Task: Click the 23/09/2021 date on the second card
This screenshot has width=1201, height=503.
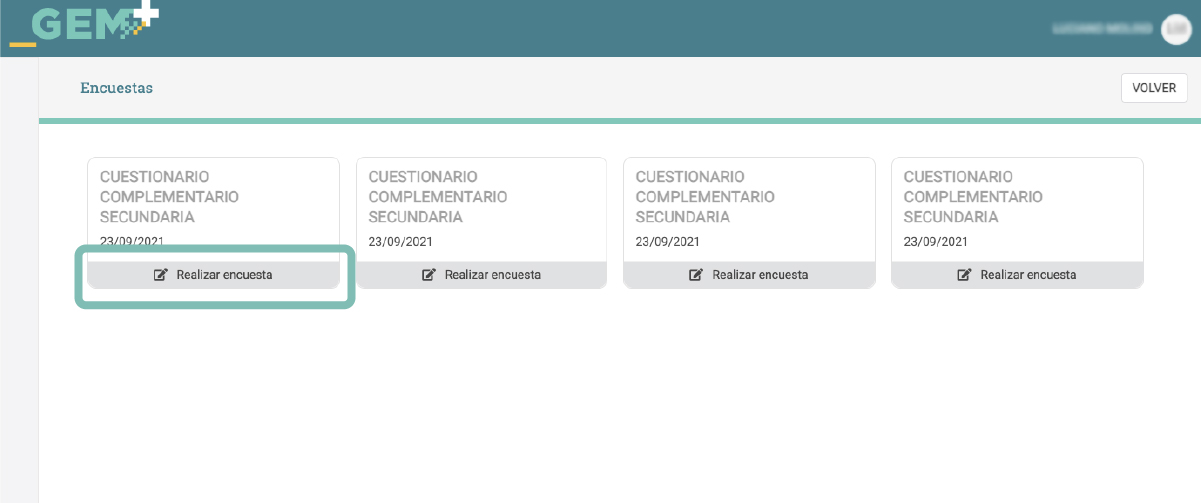Action: tap(400, 242)
